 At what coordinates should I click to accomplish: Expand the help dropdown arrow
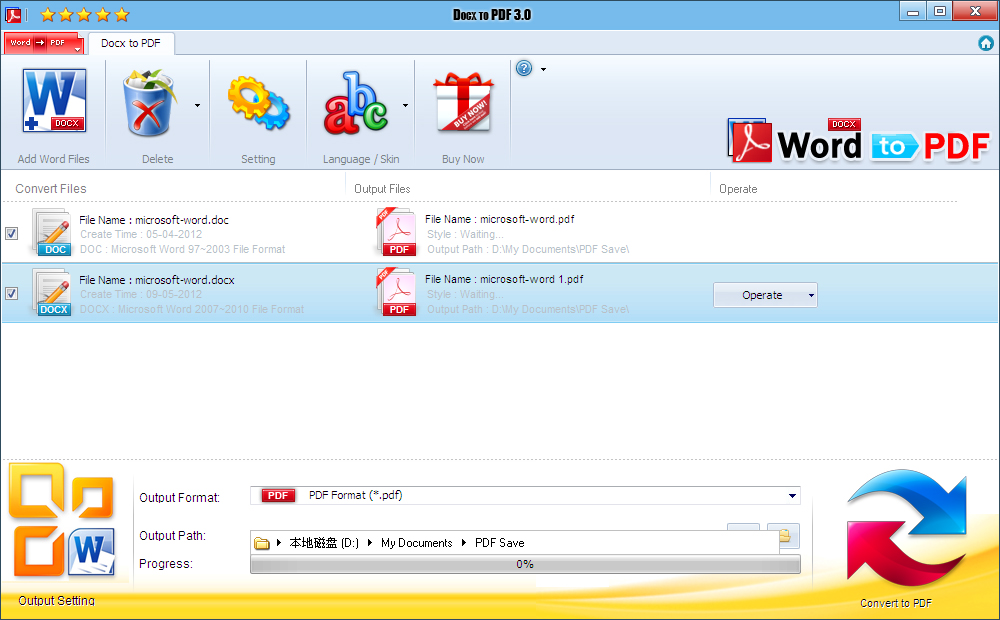pos(543,69)
